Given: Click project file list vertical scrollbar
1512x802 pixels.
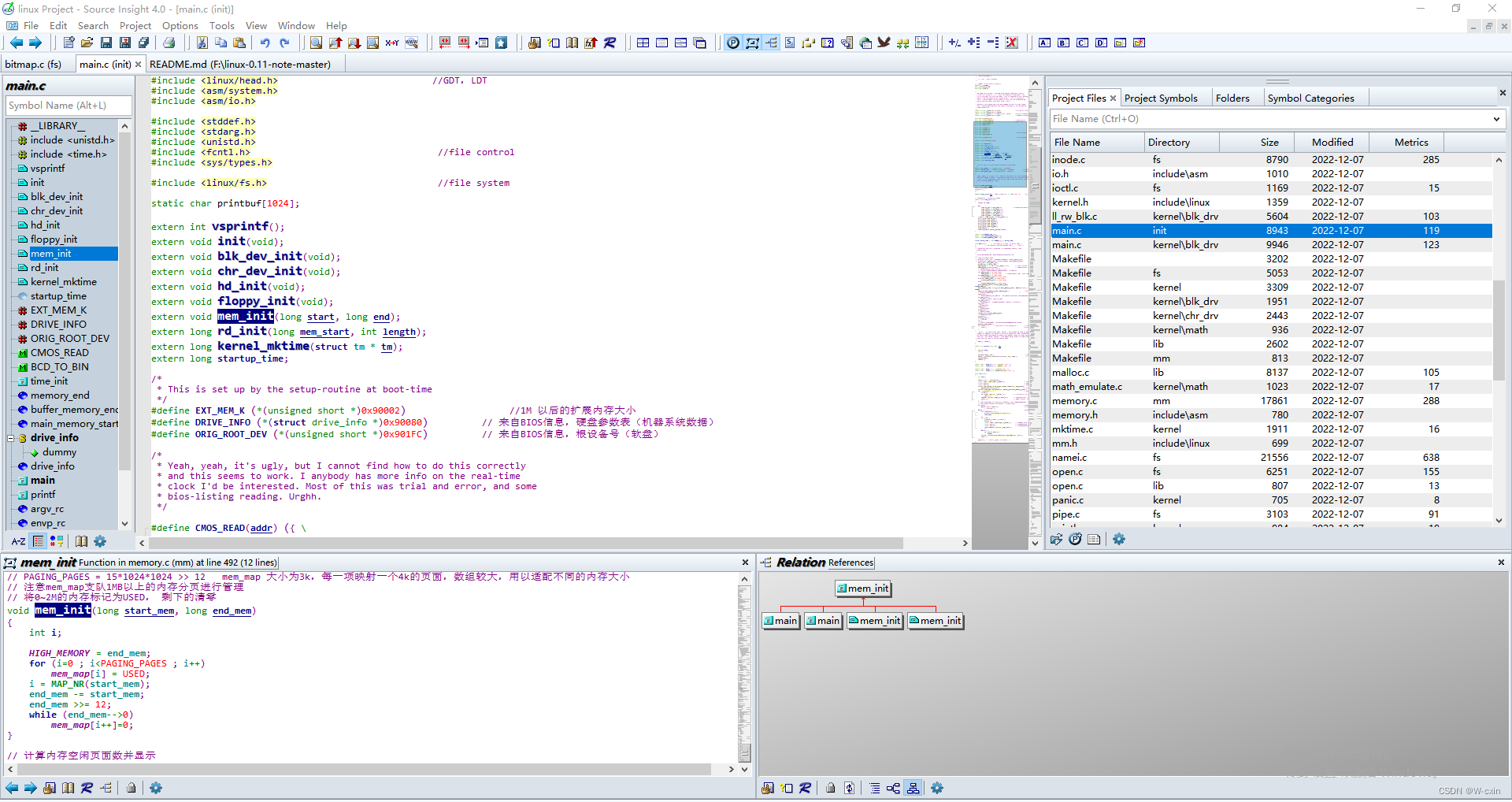Looking at the screenshot, I should click(1499, 339).
